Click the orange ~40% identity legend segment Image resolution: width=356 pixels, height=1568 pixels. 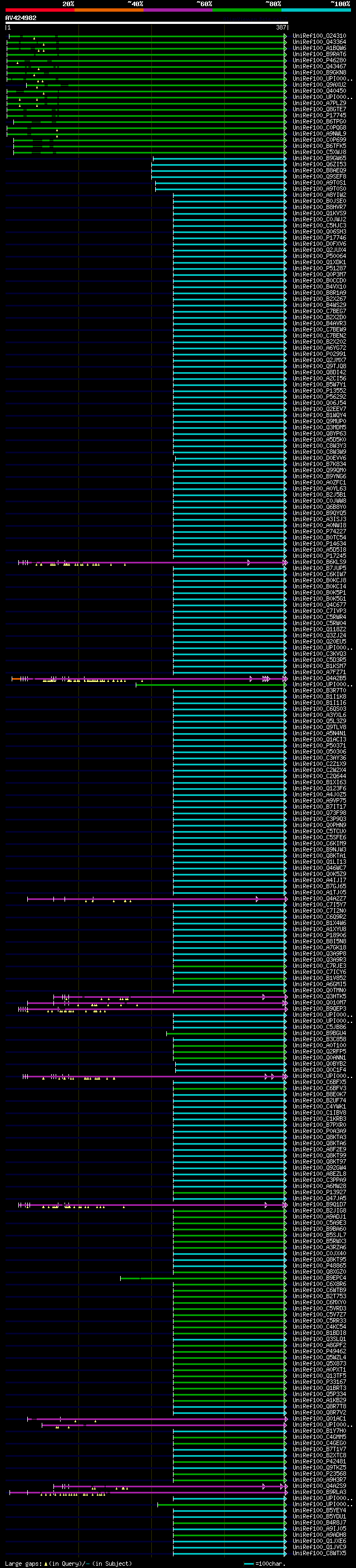[x=109, y=10]
